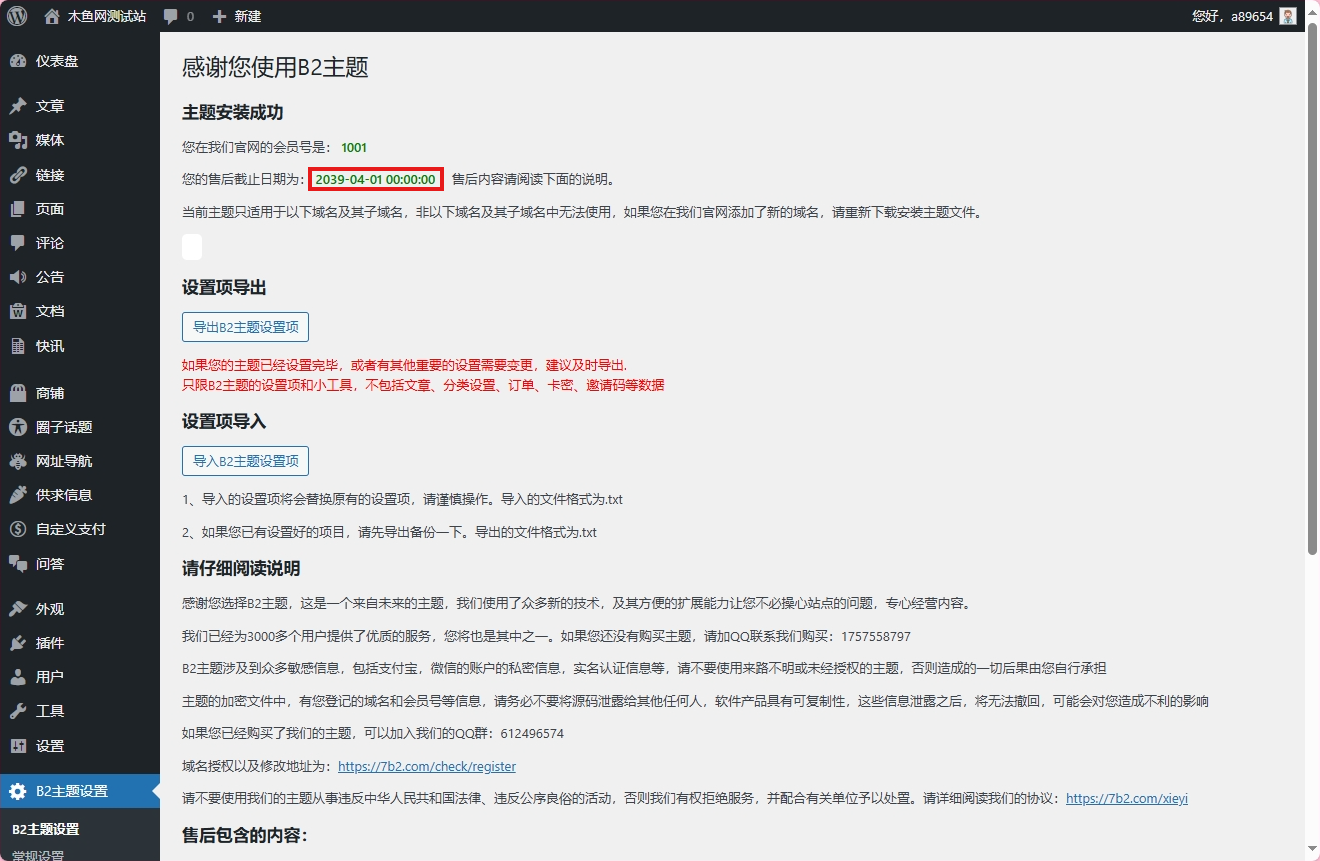Image resolution: width=1320 pixels, height=861 pixels.
Task: Click the 导入B2主题设置项 button
Action: pyautogui.click(x=246, y=461)
